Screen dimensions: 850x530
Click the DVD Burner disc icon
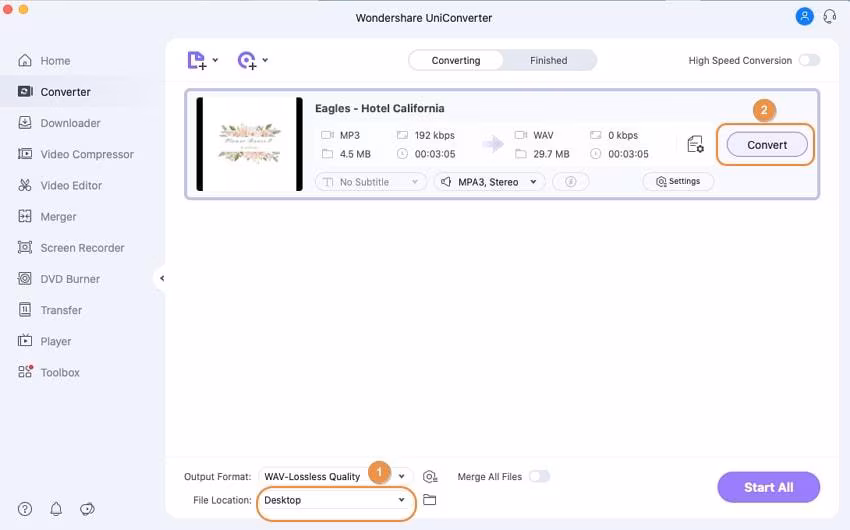(x=25, y=279)
